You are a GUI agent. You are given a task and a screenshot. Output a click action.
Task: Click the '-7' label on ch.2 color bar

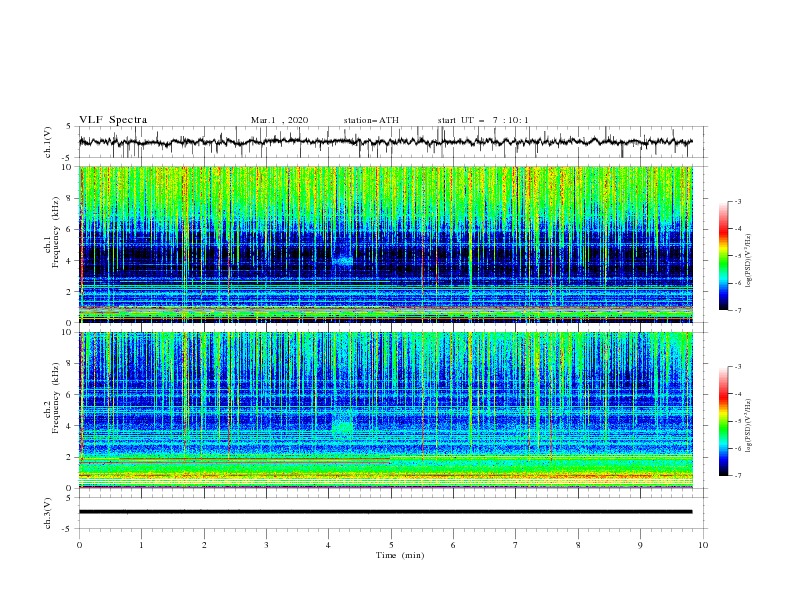tap(737, 476)
